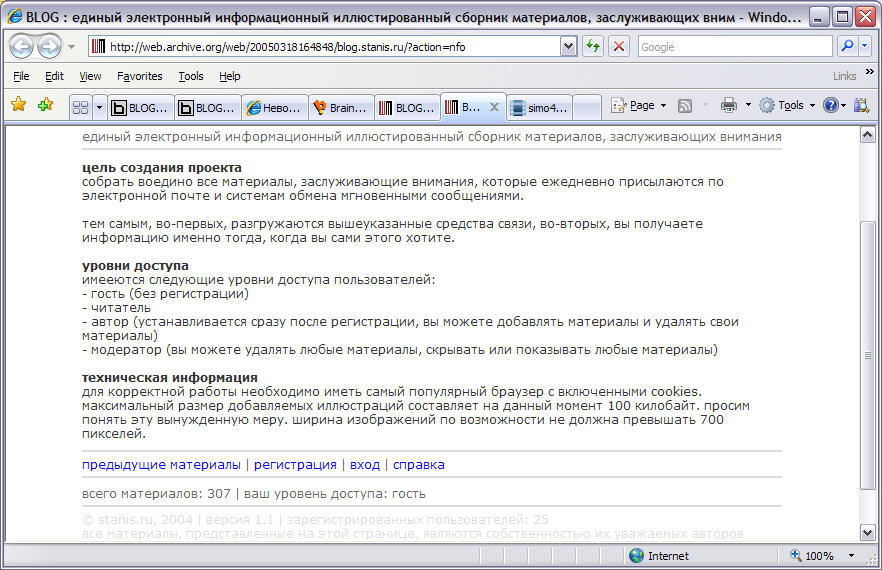The width and height of the screenshot is (882, 570).
Task: Switch to the simo4 tab
Action: click(x=540, y=107)
